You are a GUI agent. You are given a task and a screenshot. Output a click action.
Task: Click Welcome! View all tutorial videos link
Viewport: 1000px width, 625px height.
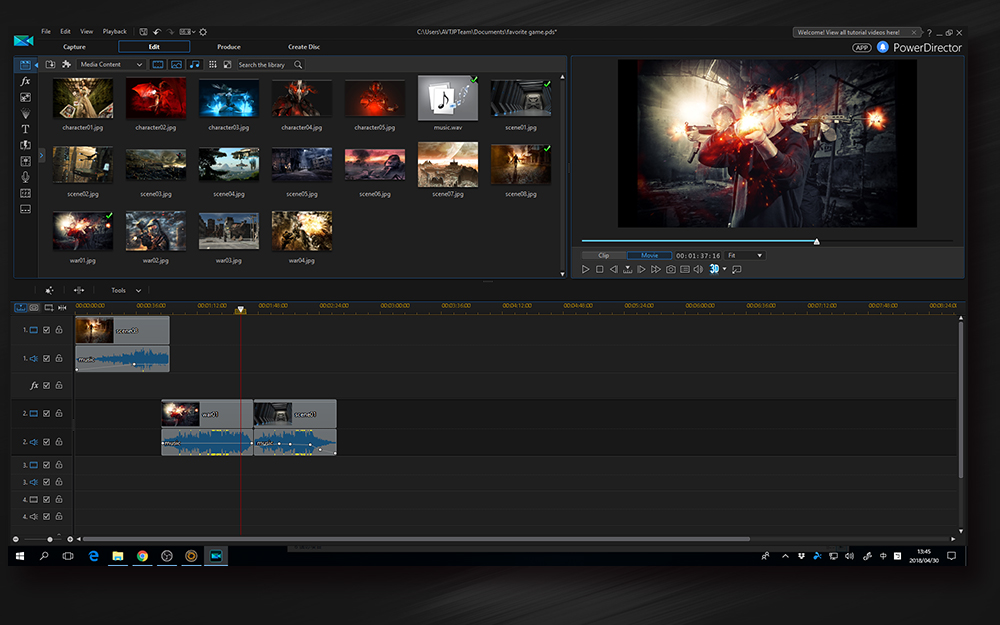(x=849, y=33)
